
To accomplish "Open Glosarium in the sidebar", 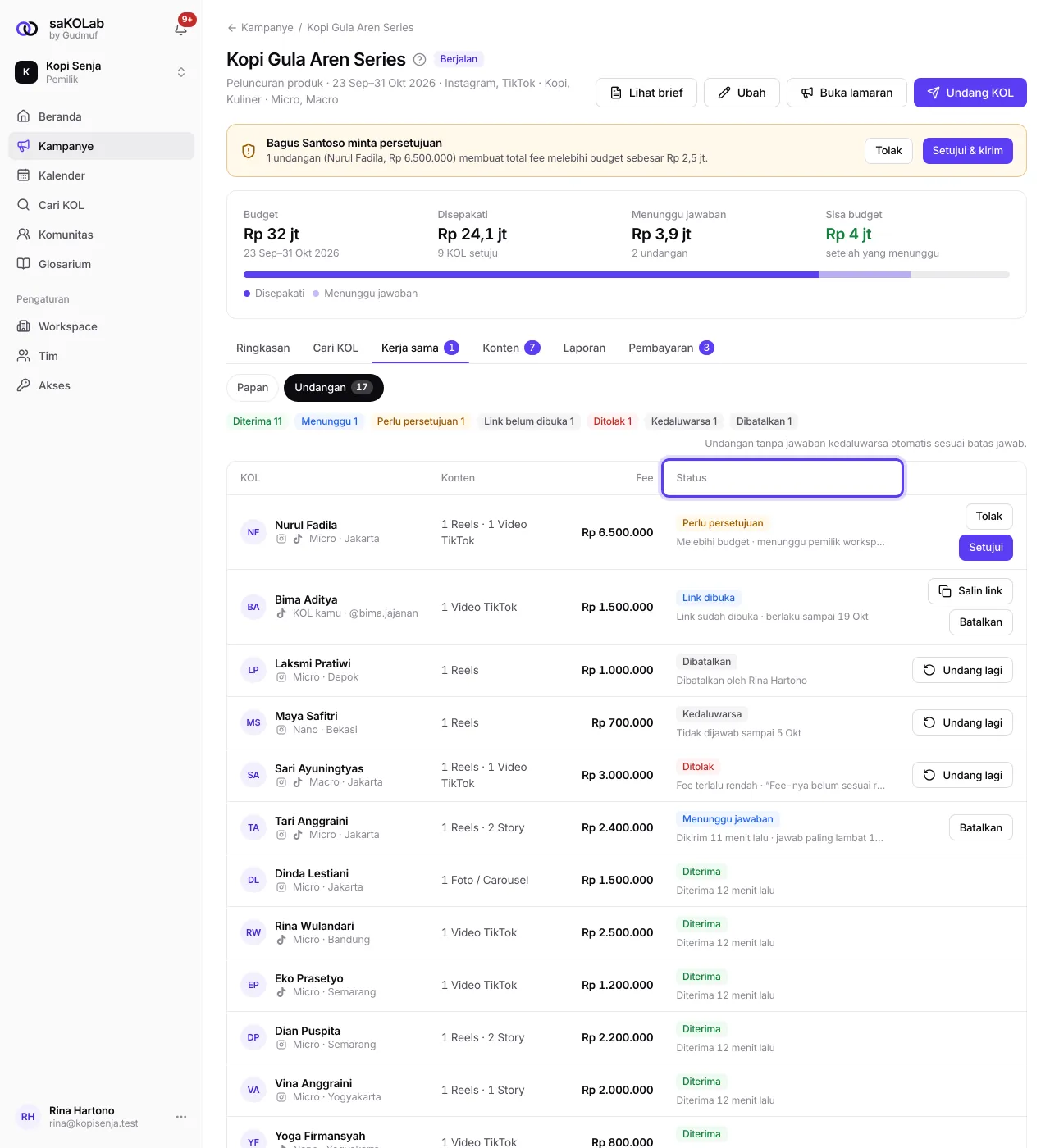I will pyautogui.click(x=101, y=264).
